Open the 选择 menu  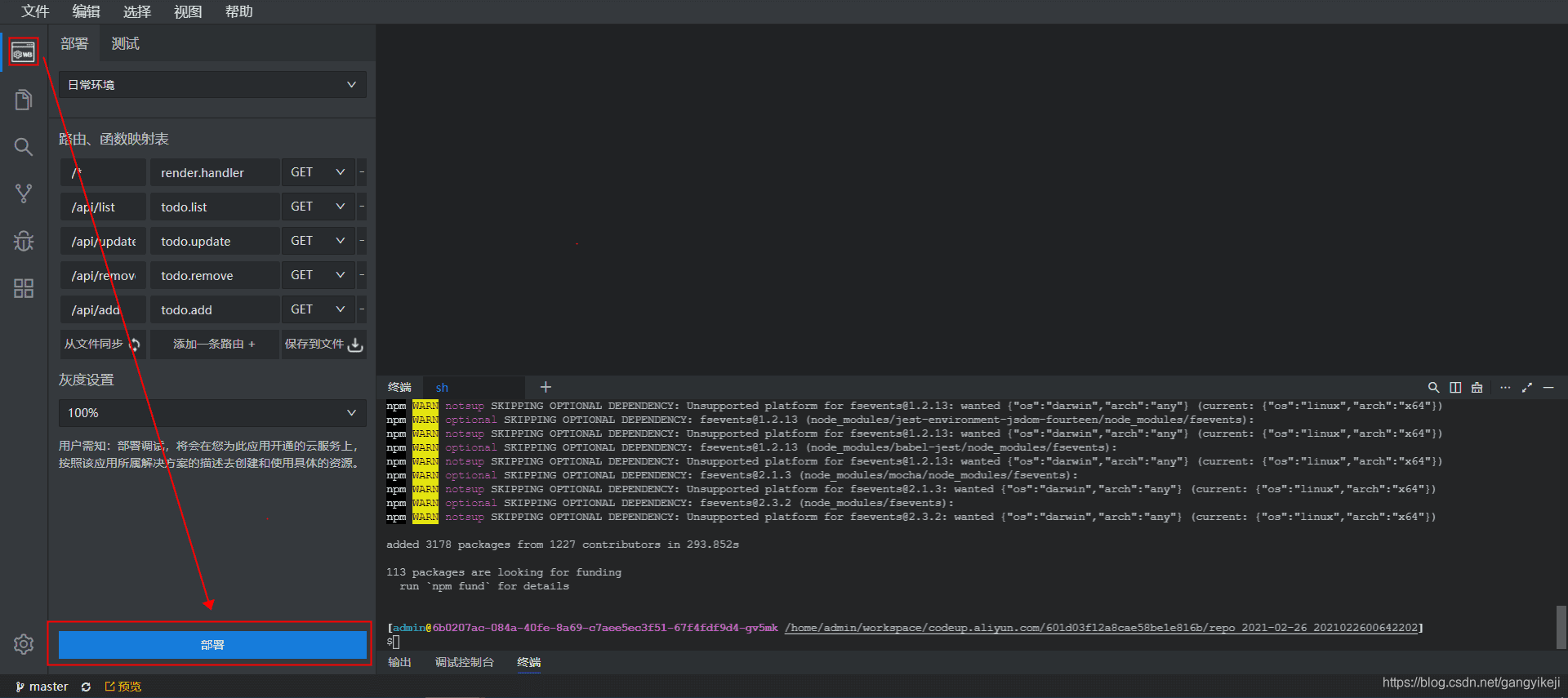[x=137, y=11]
